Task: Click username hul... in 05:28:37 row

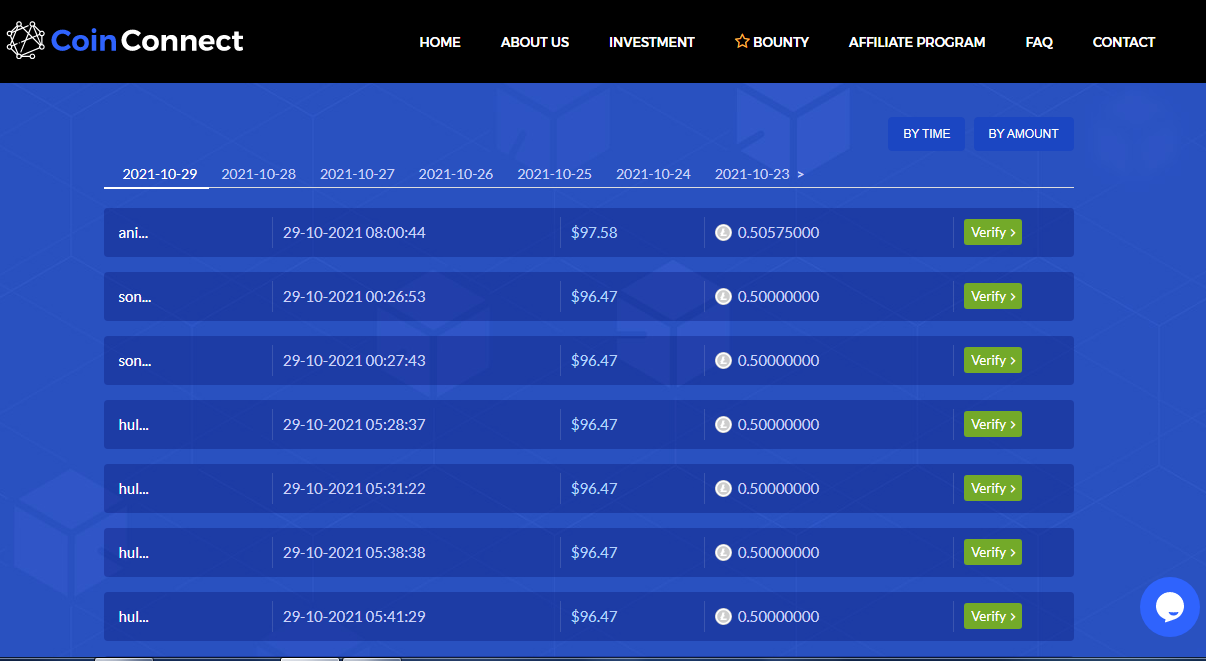Action: pyautogui.click(x=133, y=425)
